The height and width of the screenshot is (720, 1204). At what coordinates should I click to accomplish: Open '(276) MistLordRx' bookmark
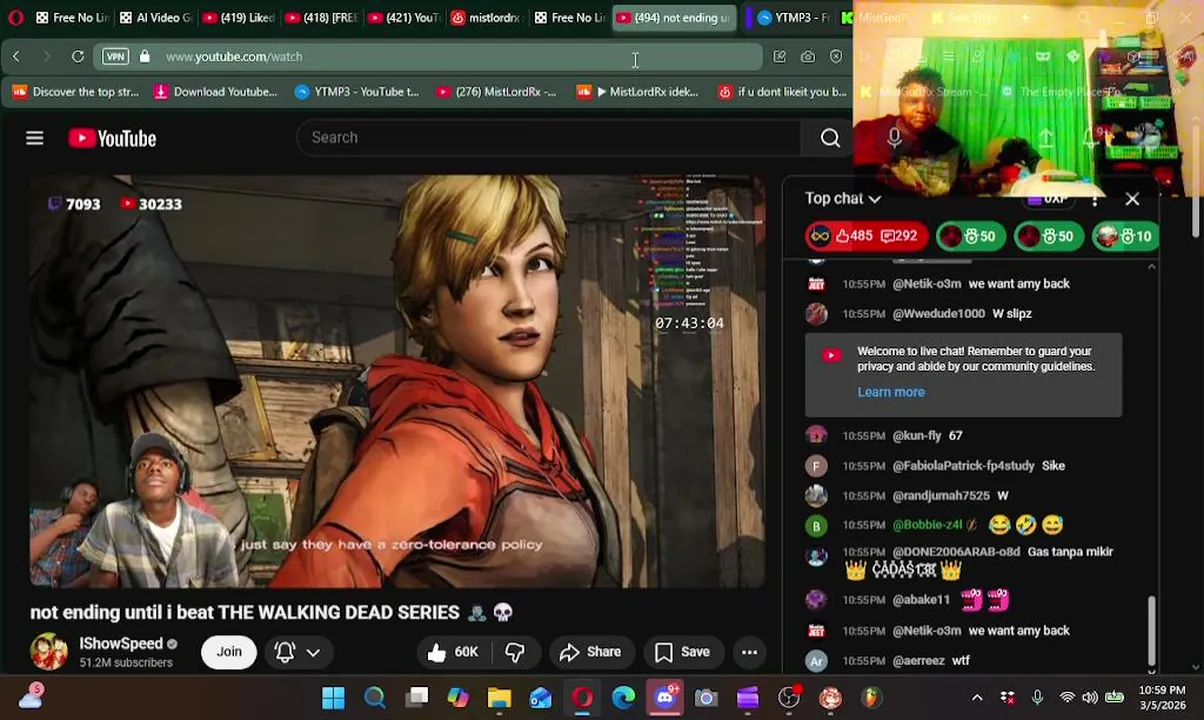pos(497,92)
